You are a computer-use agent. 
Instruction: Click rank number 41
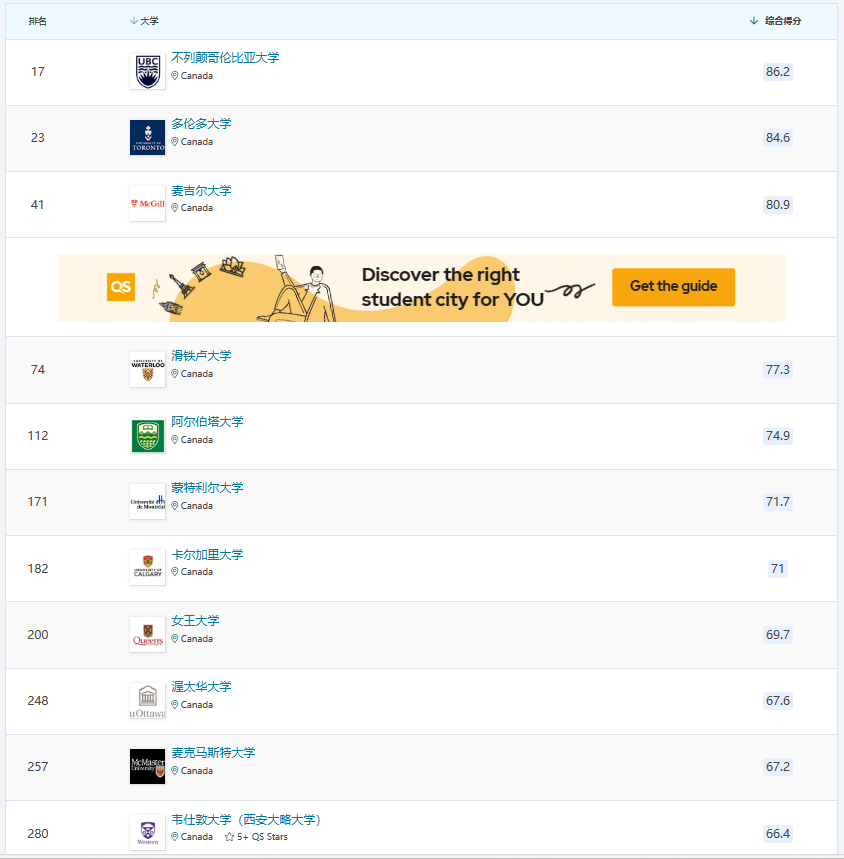[x=38, y=205]
